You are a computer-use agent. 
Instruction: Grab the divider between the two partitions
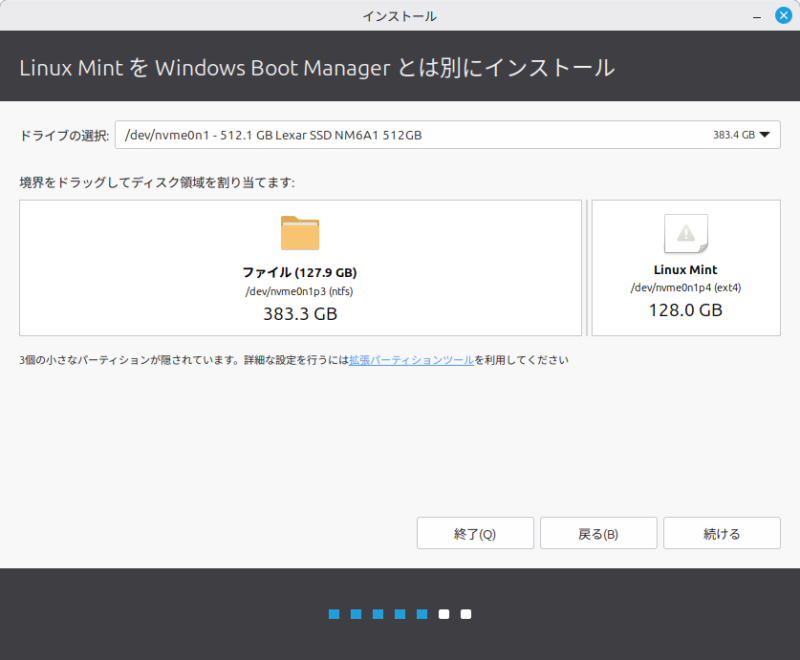tap(587, 268)
